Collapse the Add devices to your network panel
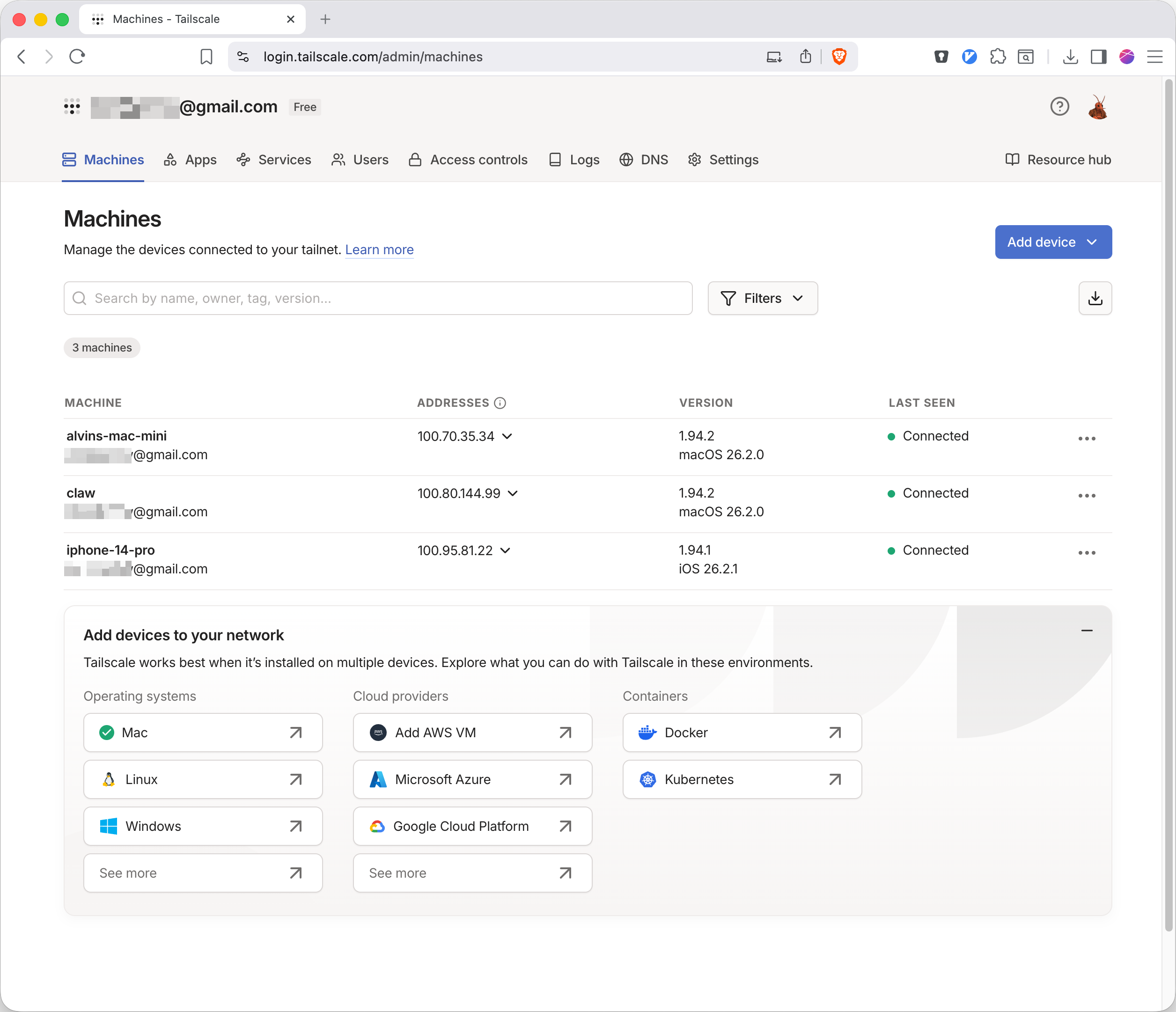 (x=1086, y=631)
